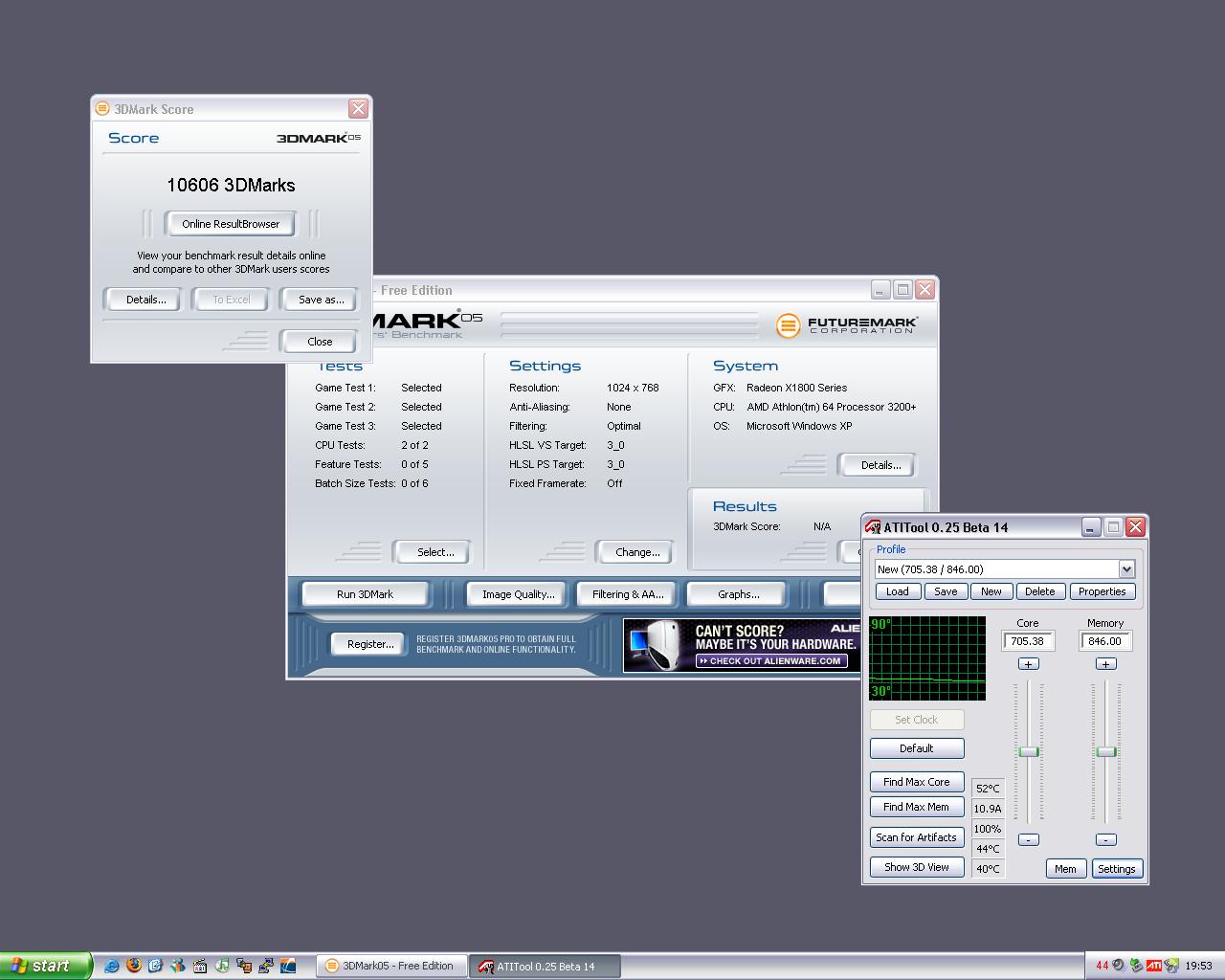Click the Alienware advertisement banner
1225x980 pixels.
(x=743, y=646)
